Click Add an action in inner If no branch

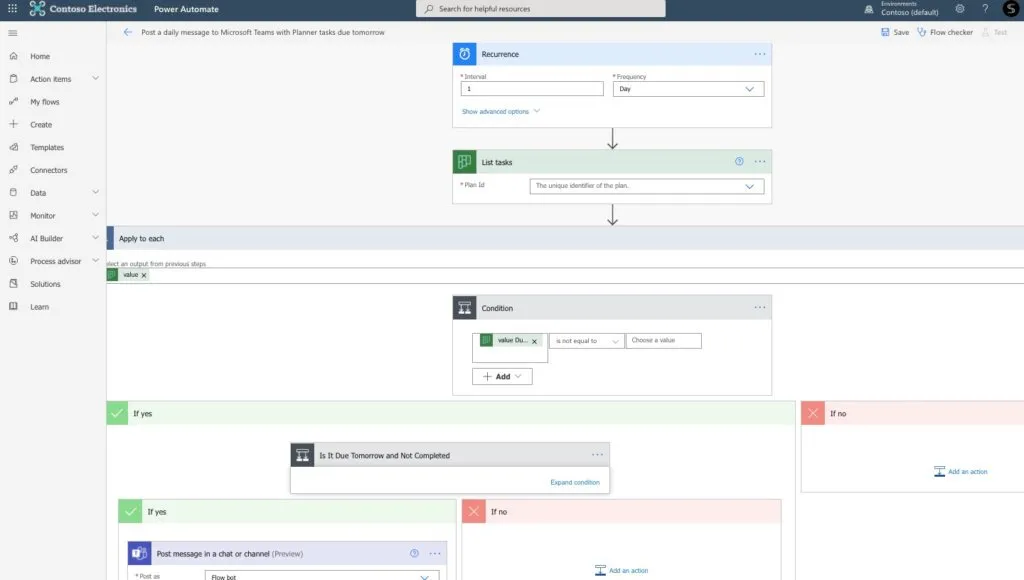point(622,570)
